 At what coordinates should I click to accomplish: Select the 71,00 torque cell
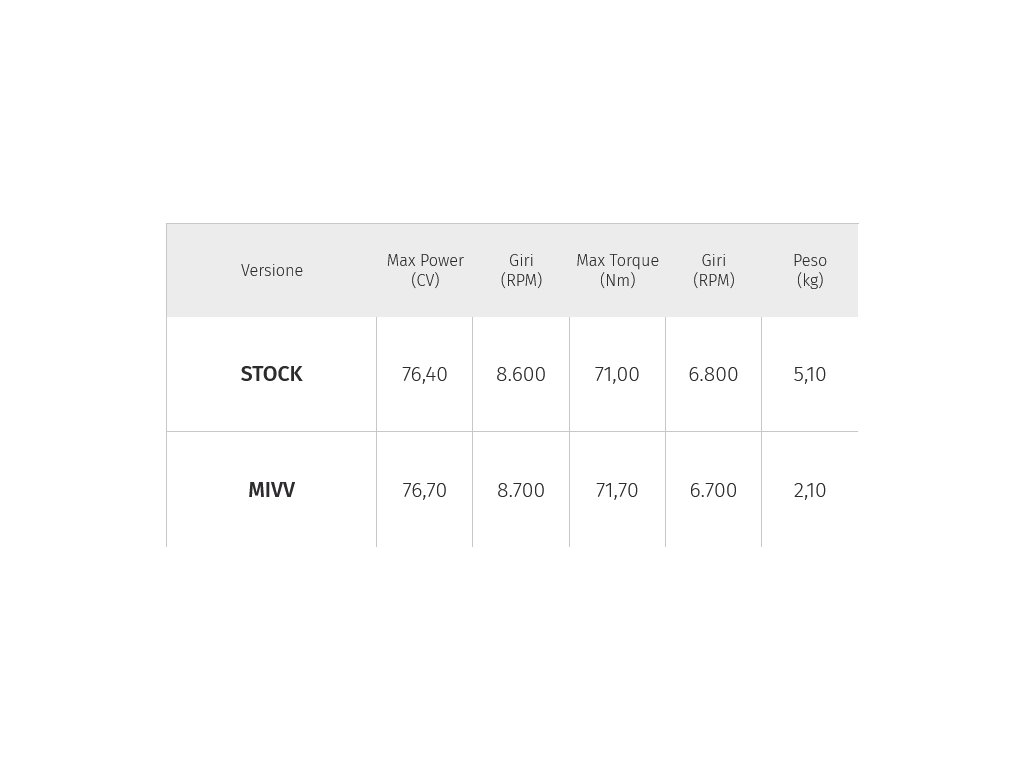[x=617, y=374]
